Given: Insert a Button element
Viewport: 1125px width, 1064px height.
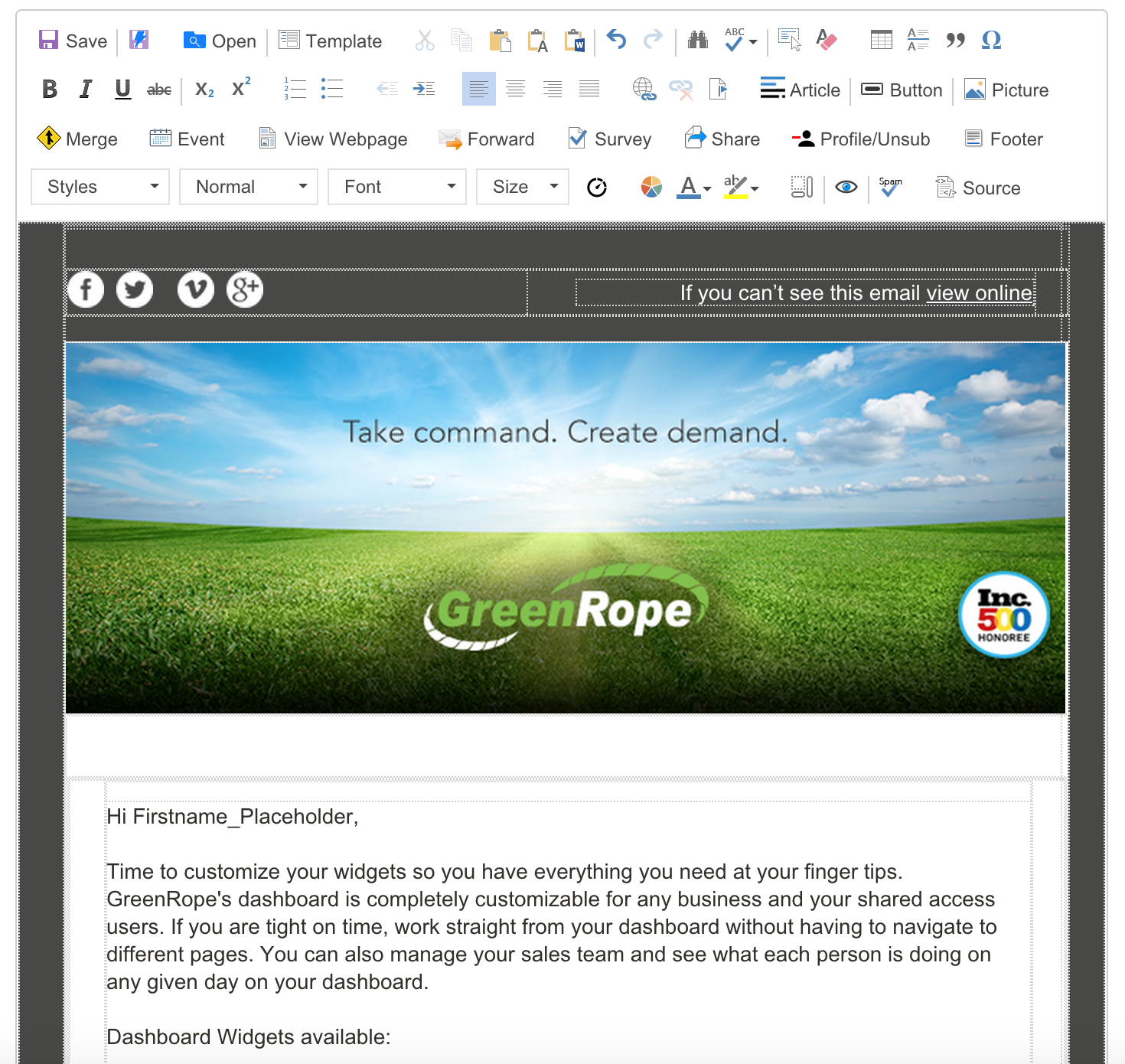Looking at the screenshot, I should (902, 90).
